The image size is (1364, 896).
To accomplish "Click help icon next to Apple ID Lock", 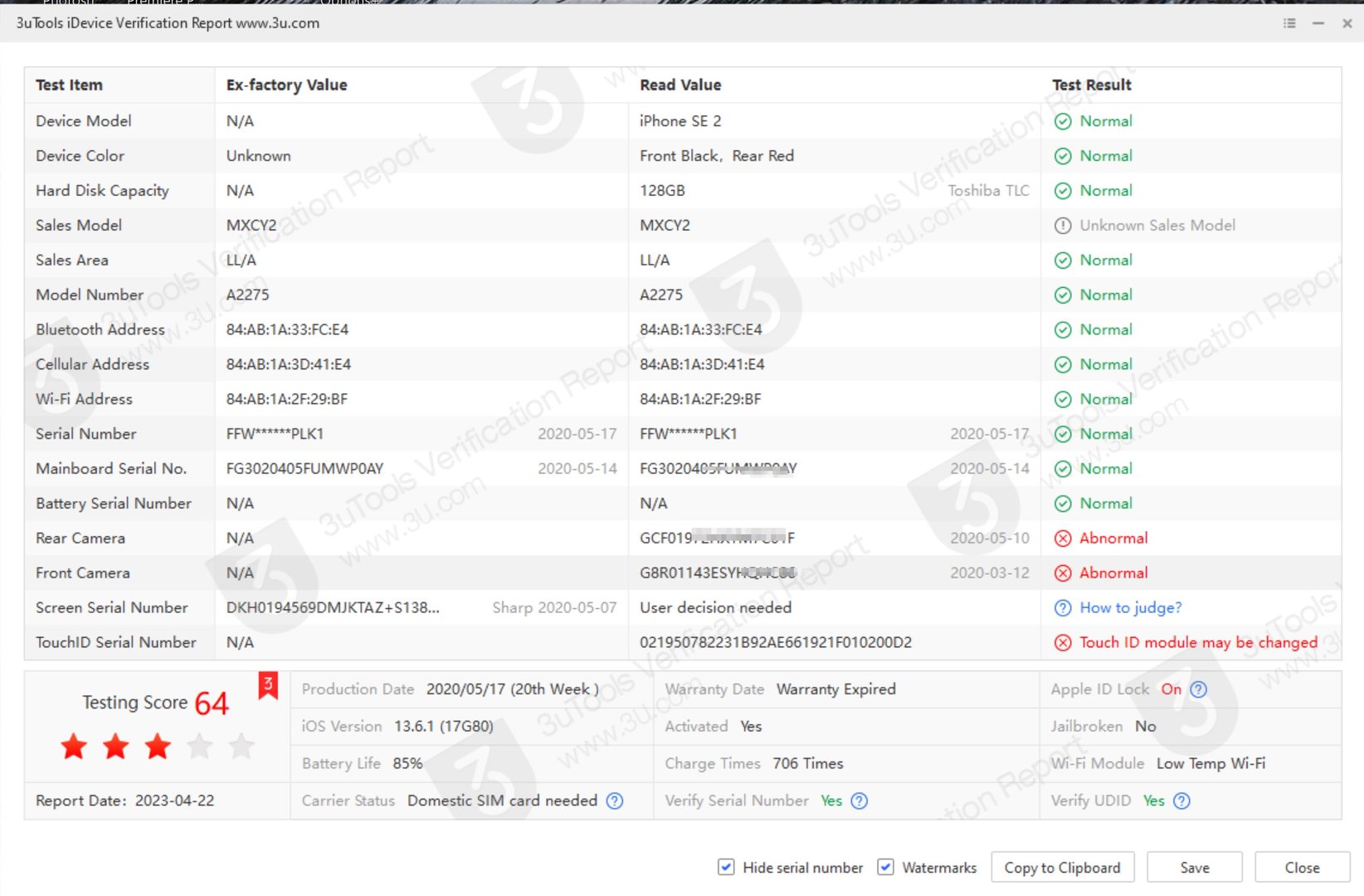I will coord(1198,689).
